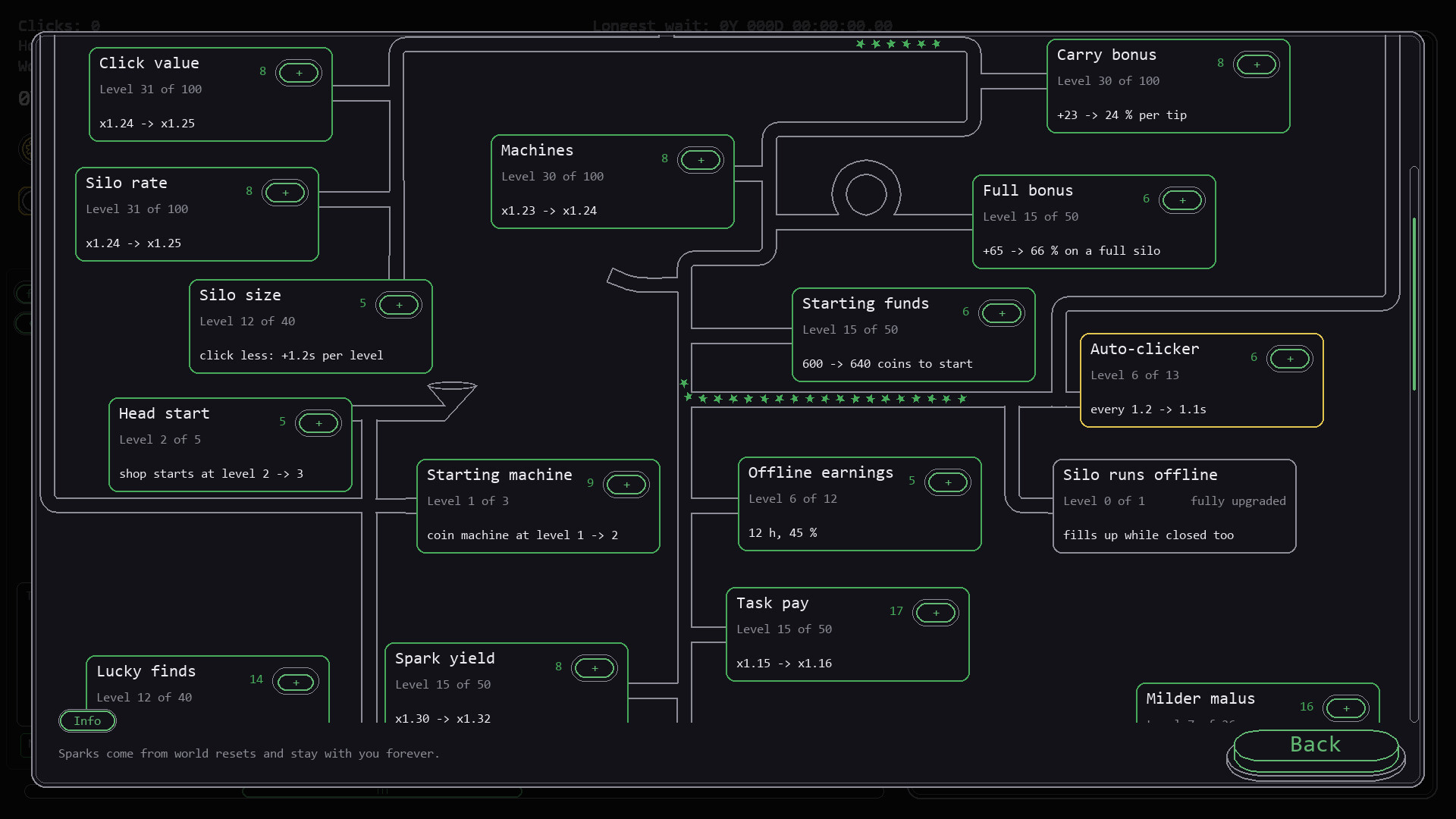Click 'shop starts at level 2 -> 3'
The height and width of the screenshot is (819, 1456).
click(211, 474)
